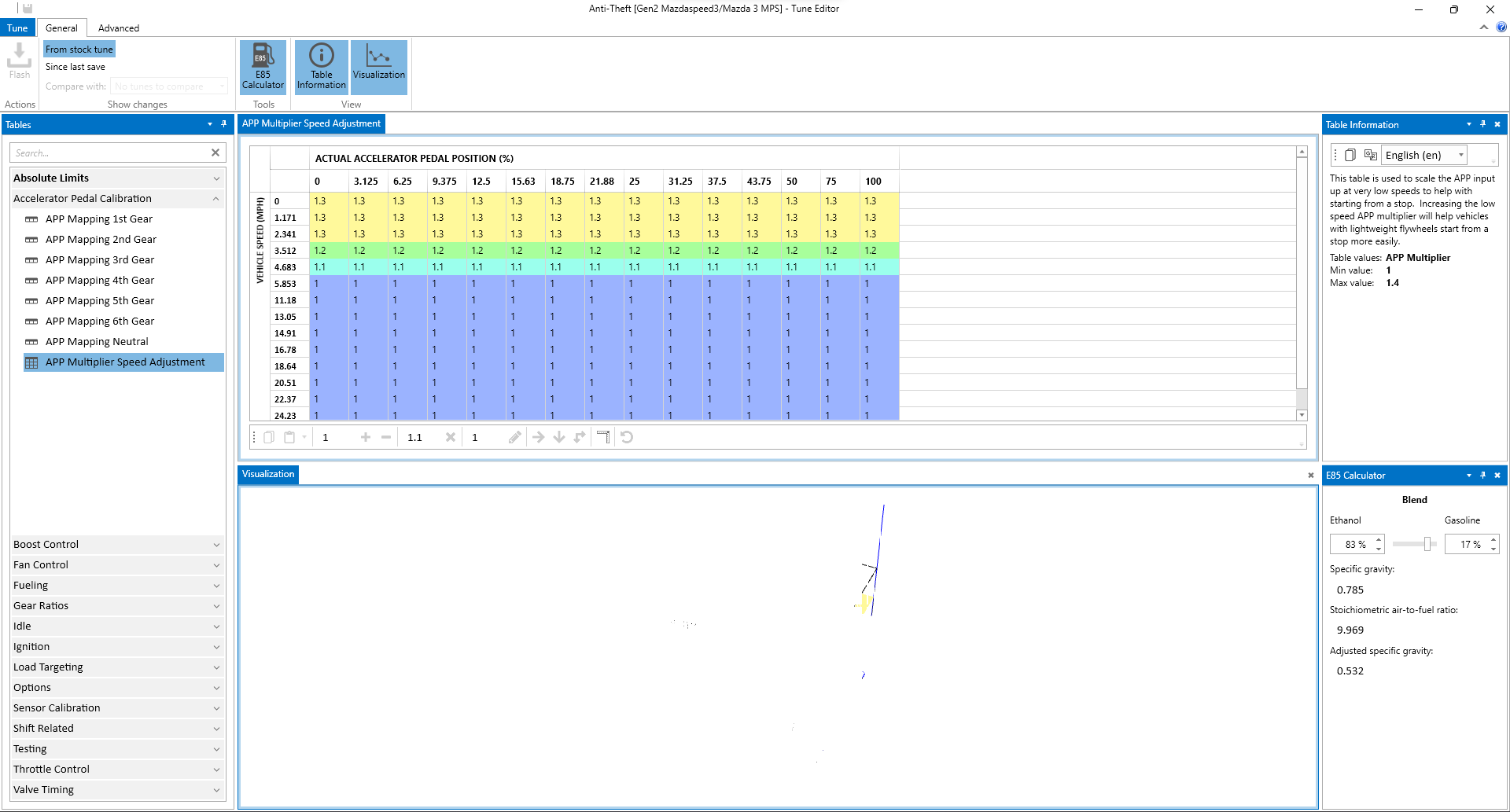This screenshot has height=812, width=1510.
Task: Select APP Multiplier Speed Adjustment tree item
Action: pyautogui.click(x=124, y=362)
